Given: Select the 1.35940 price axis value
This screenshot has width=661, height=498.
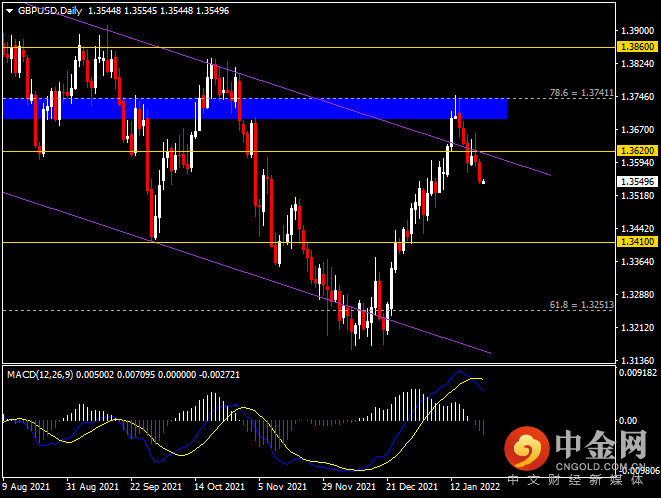Looking at the screenshot, I should (x=638, y=163).
